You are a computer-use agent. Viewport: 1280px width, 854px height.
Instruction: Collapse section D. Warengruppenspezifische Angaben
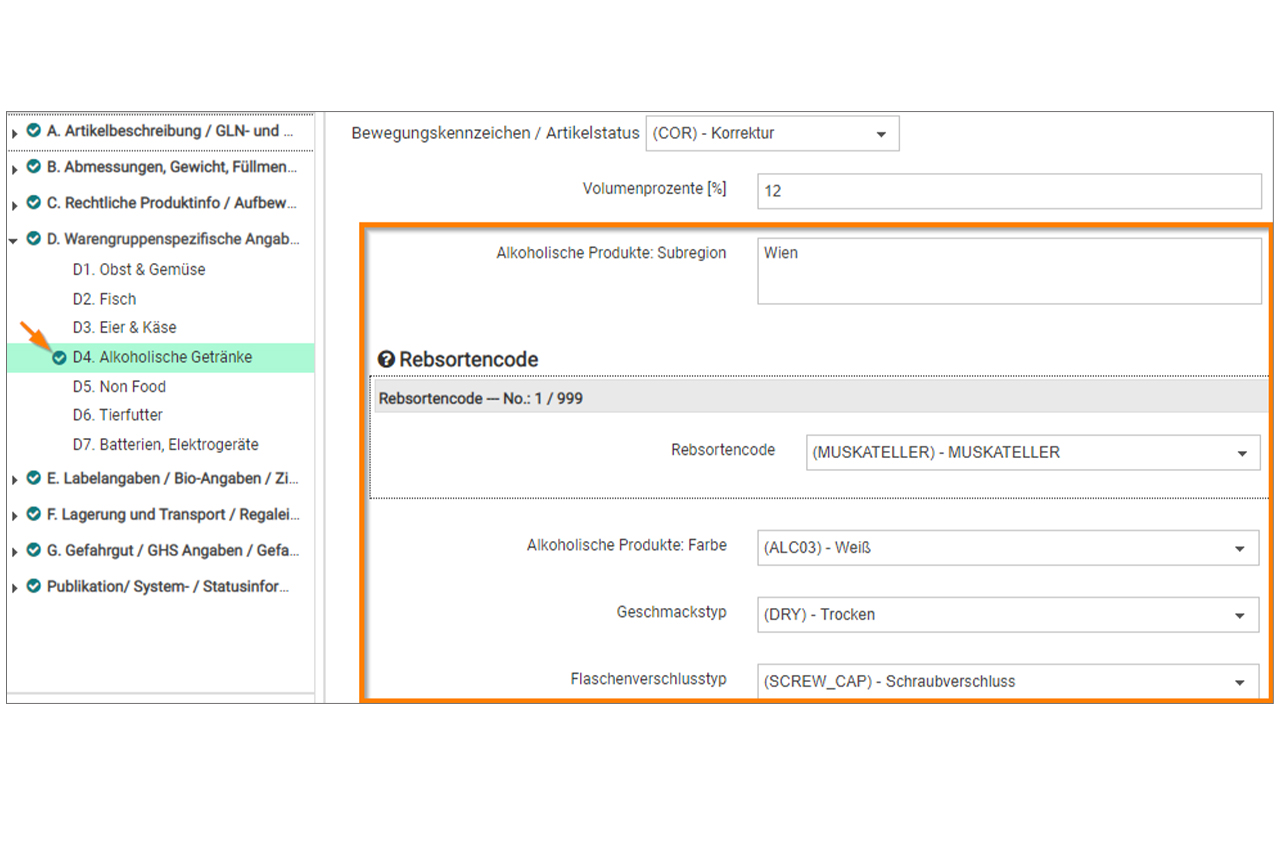[x=15, y=240]
